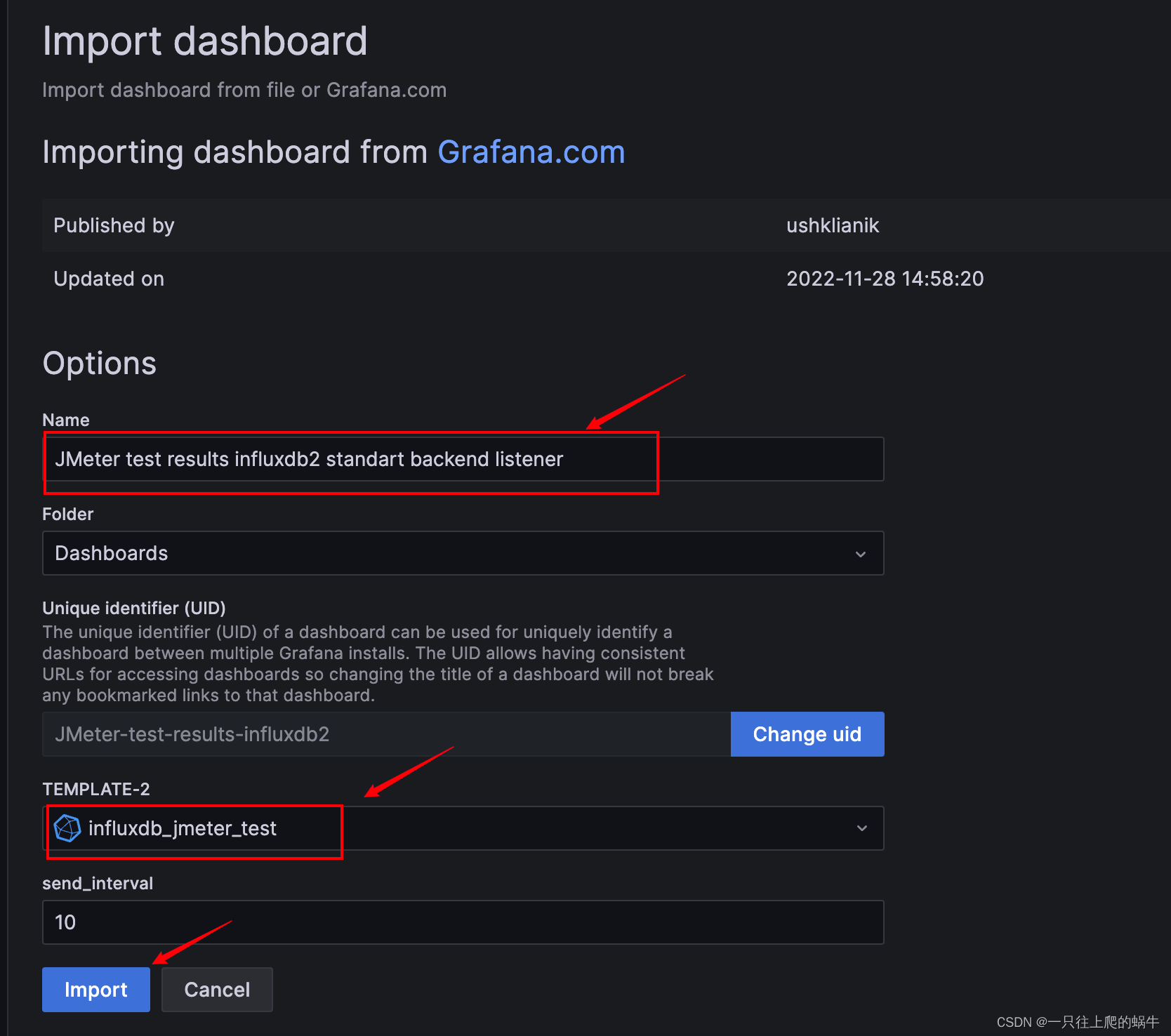Image resolution: width=1171 pixels, height=1036 pixels.
Task: Click the InfluxDB data source icon
Action: [67, 828]
